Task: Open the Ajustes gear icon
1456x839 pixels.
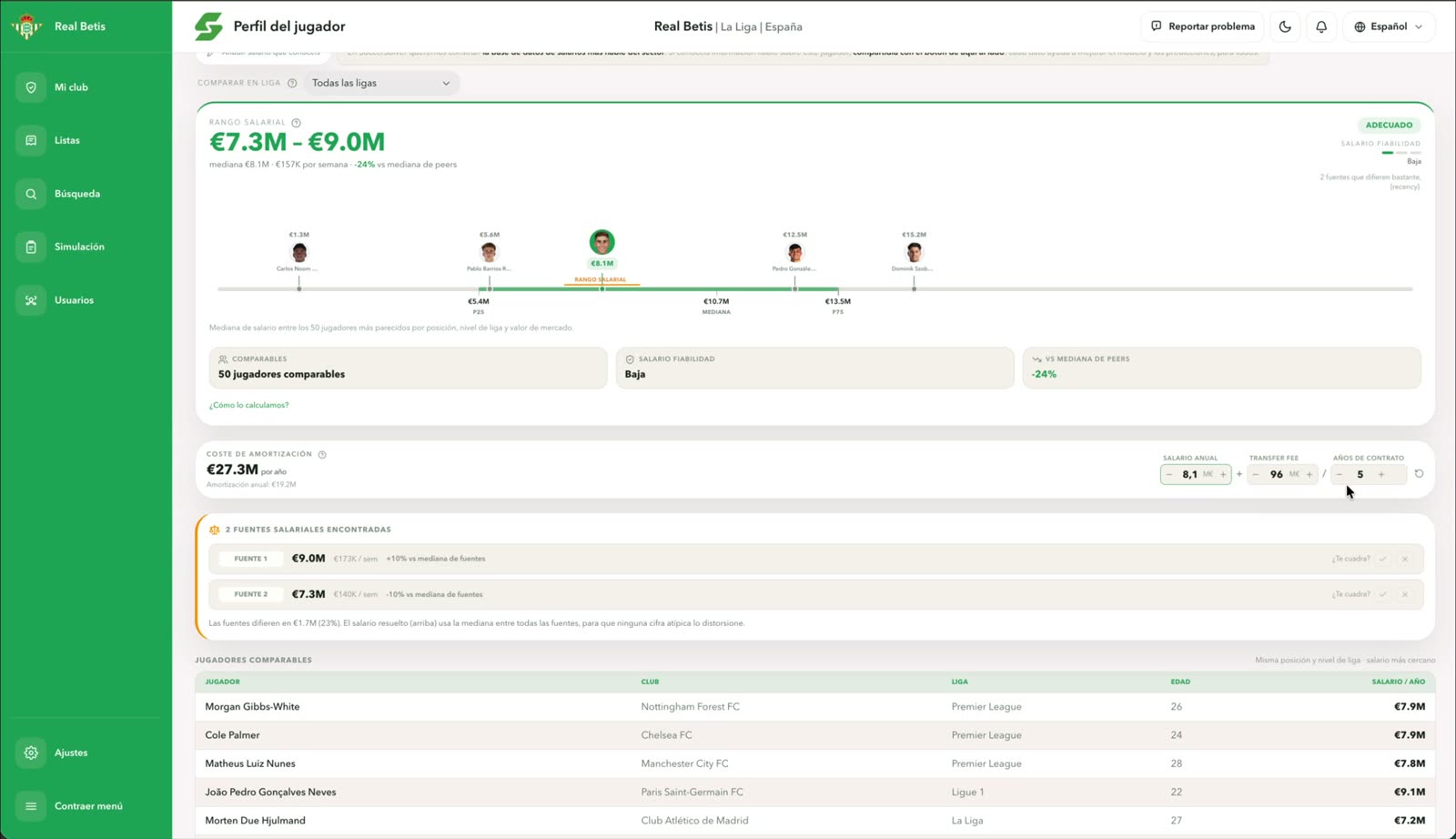Action: point(31,753)
